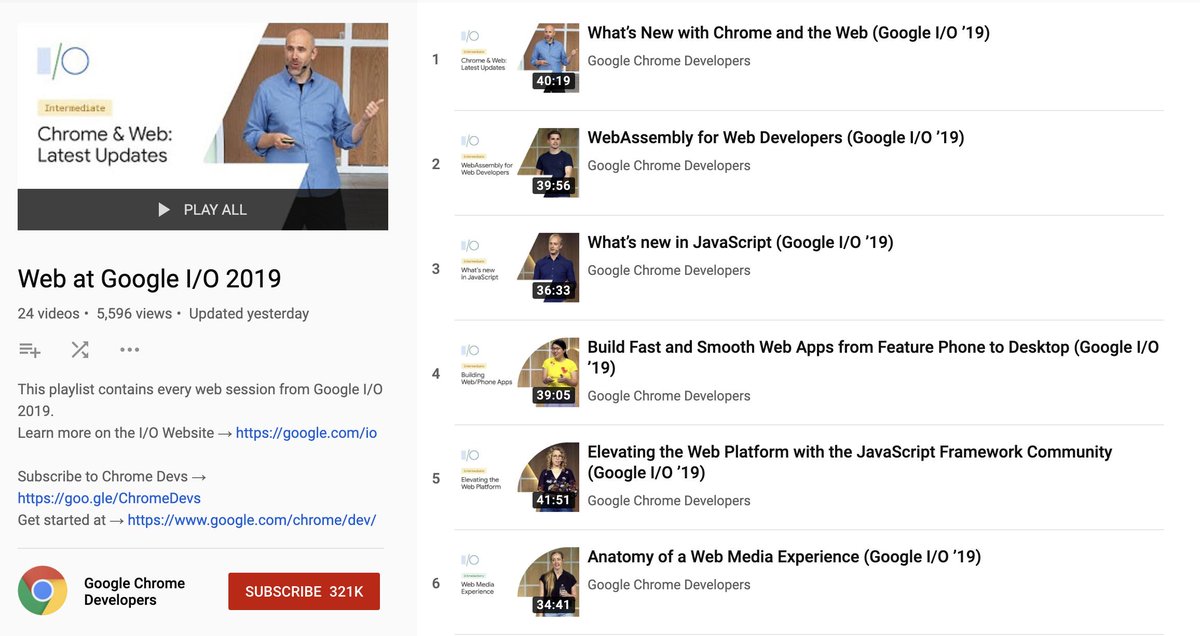
Task: Click index number 4 beside Build Fast video
Action: coord(436,374)
